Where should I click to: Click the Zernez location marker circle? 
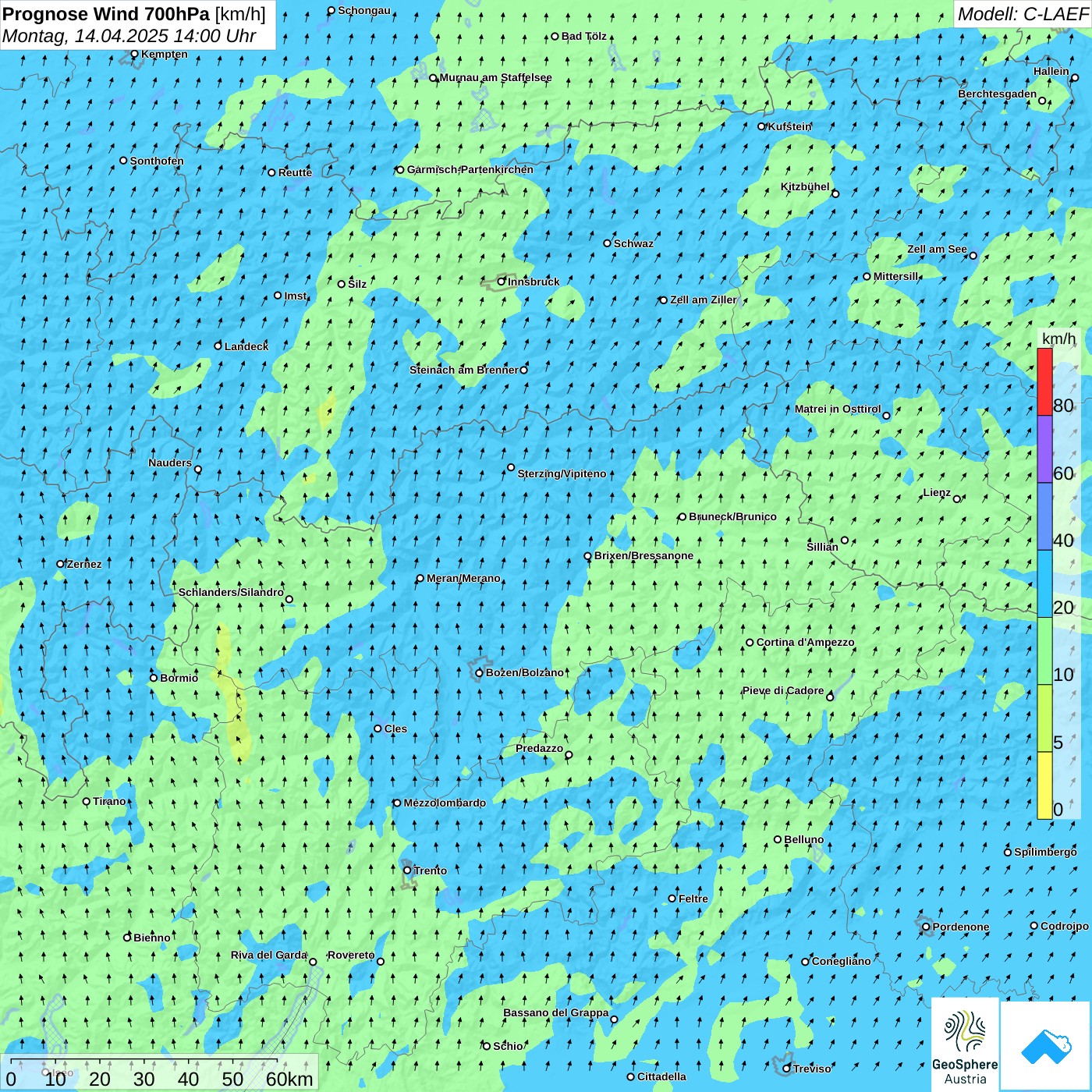[x=60, y=564]
